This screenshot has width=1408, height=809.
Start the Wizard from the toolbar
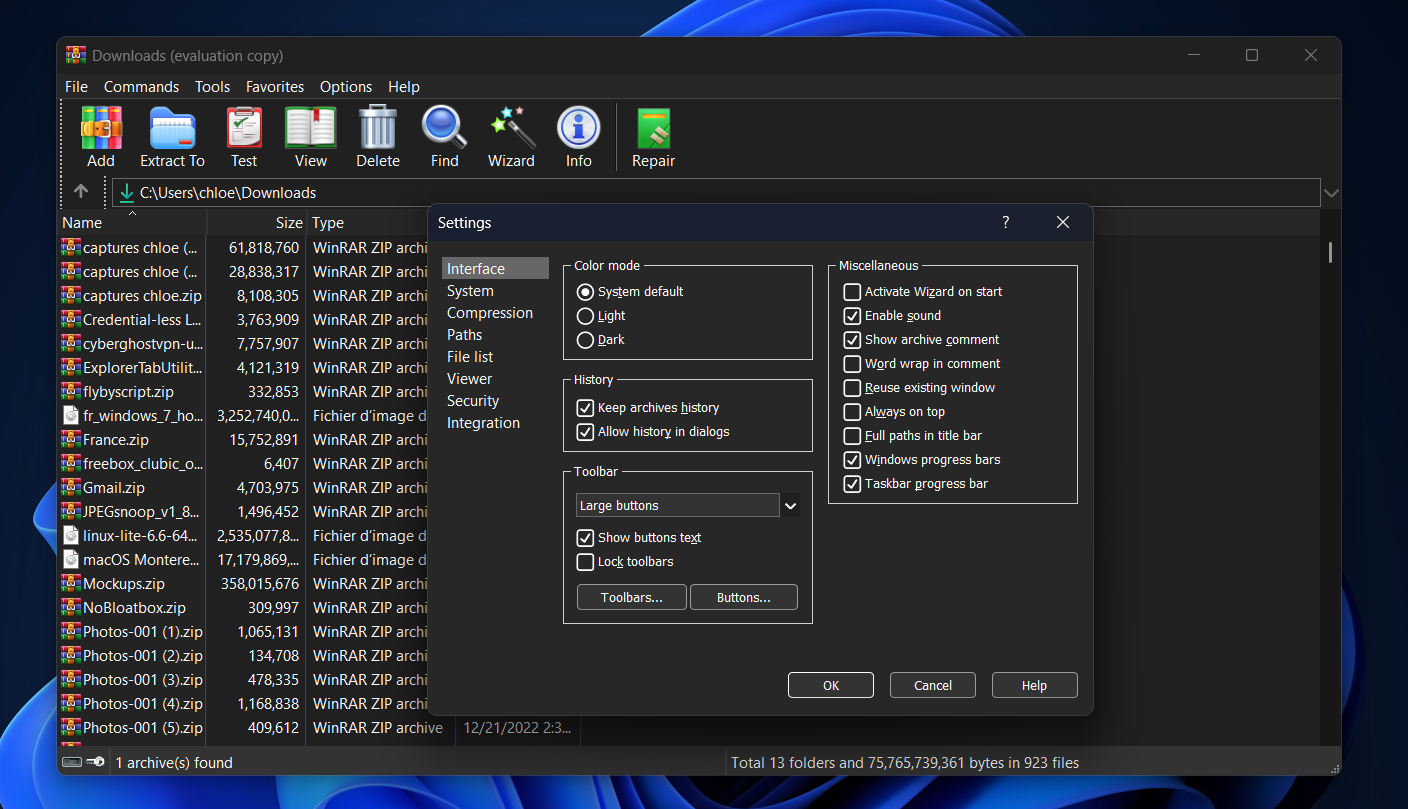click(x=510, y=135)
